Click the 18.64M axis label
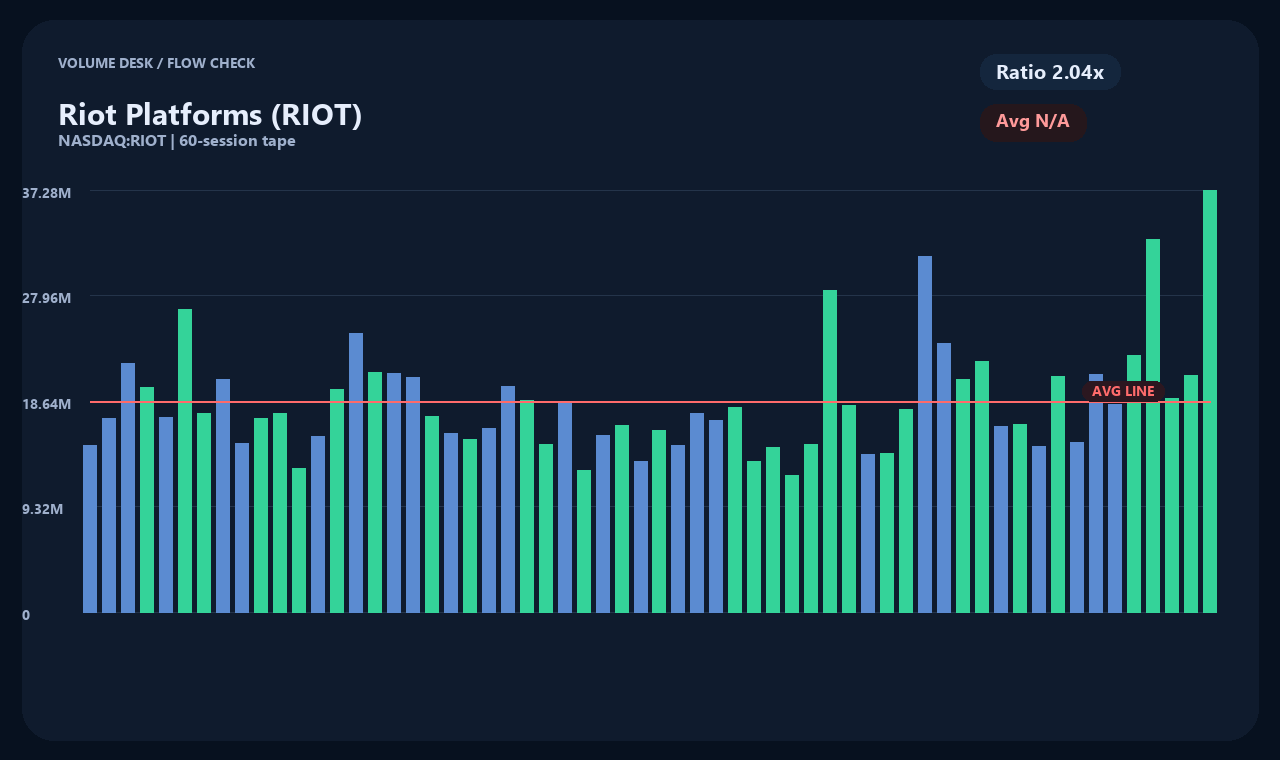Image resolution: width=1280 pixels, height=760 pixels. pyautogui.click(x=47, y=404)
